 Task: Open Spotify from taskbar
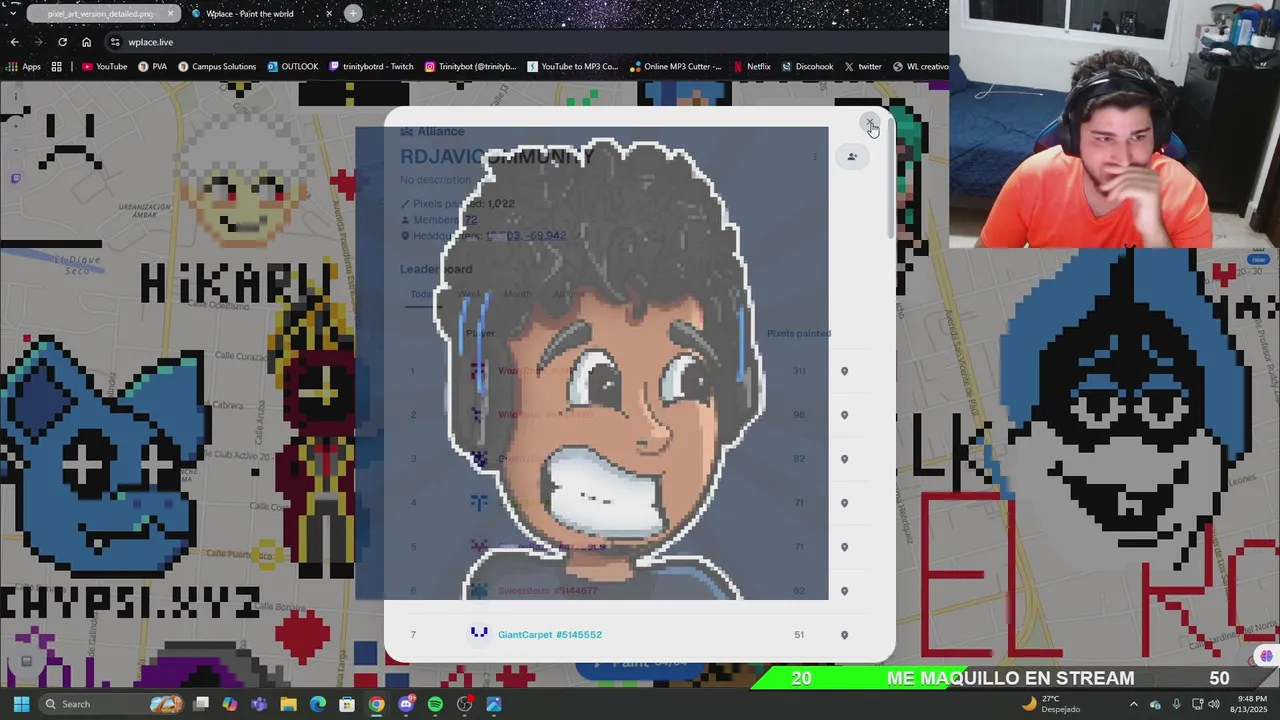(435, 704)
